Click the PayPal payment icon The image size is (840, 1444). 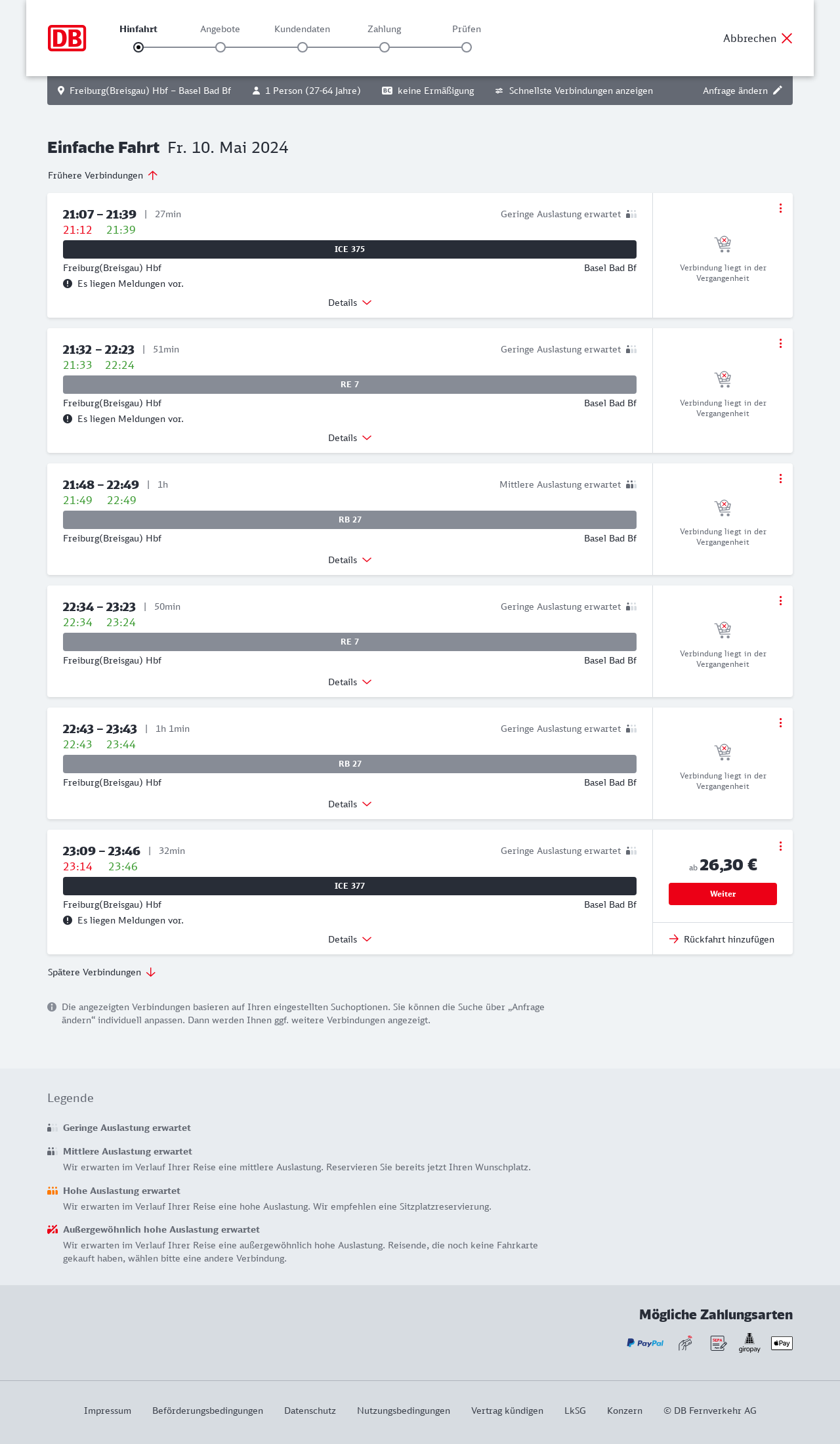coord(645,1343)
